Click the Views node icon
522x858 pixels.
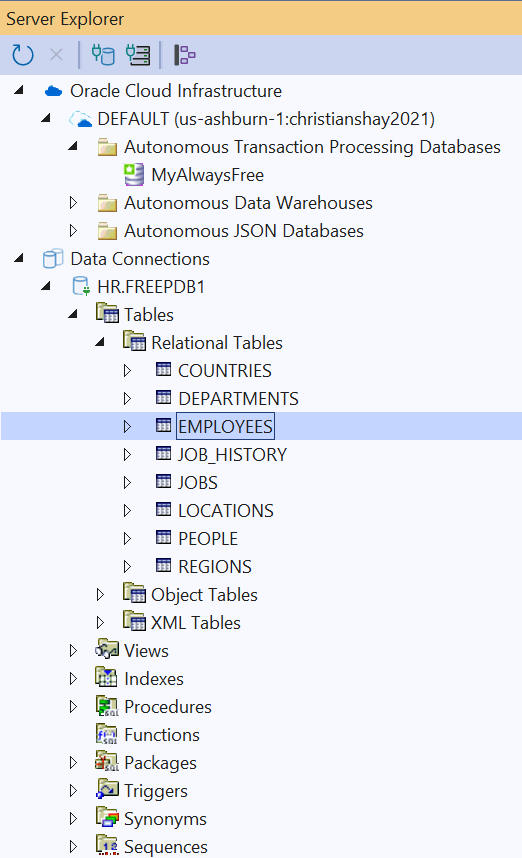click(x=107, y=650)
